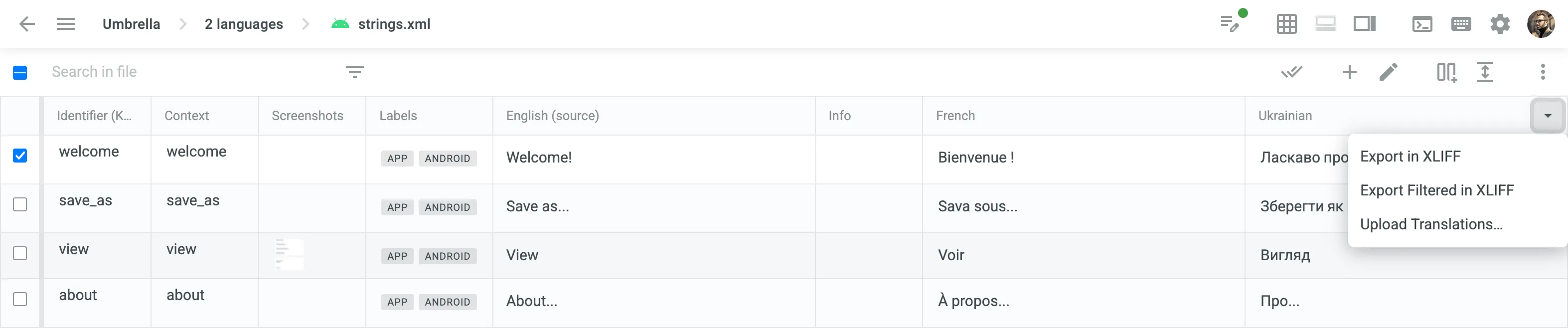Click the adjust row height icon
The image size is (1568, 328).
pos(1485,72)
